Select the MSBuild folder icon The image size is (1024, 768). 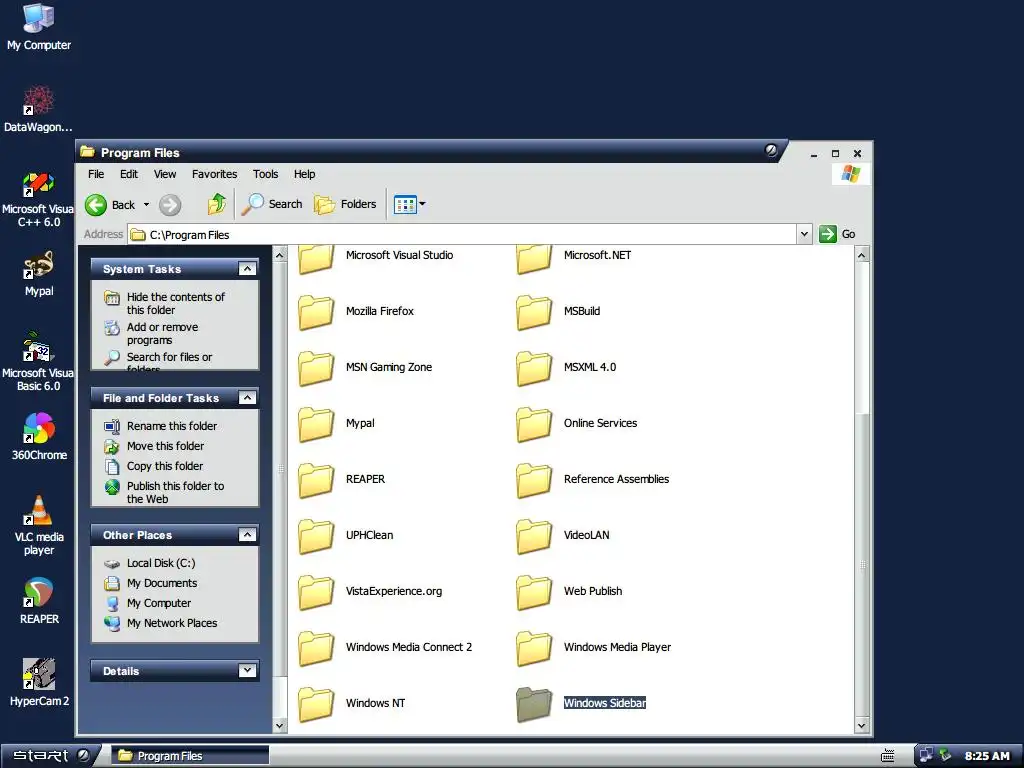point(534,312)
